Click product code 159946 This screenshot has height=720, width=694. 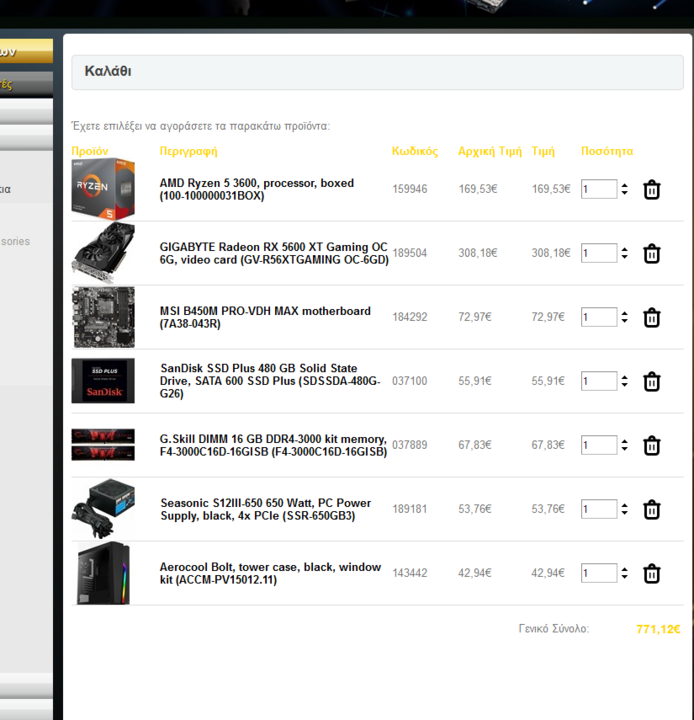click(410, 189)
